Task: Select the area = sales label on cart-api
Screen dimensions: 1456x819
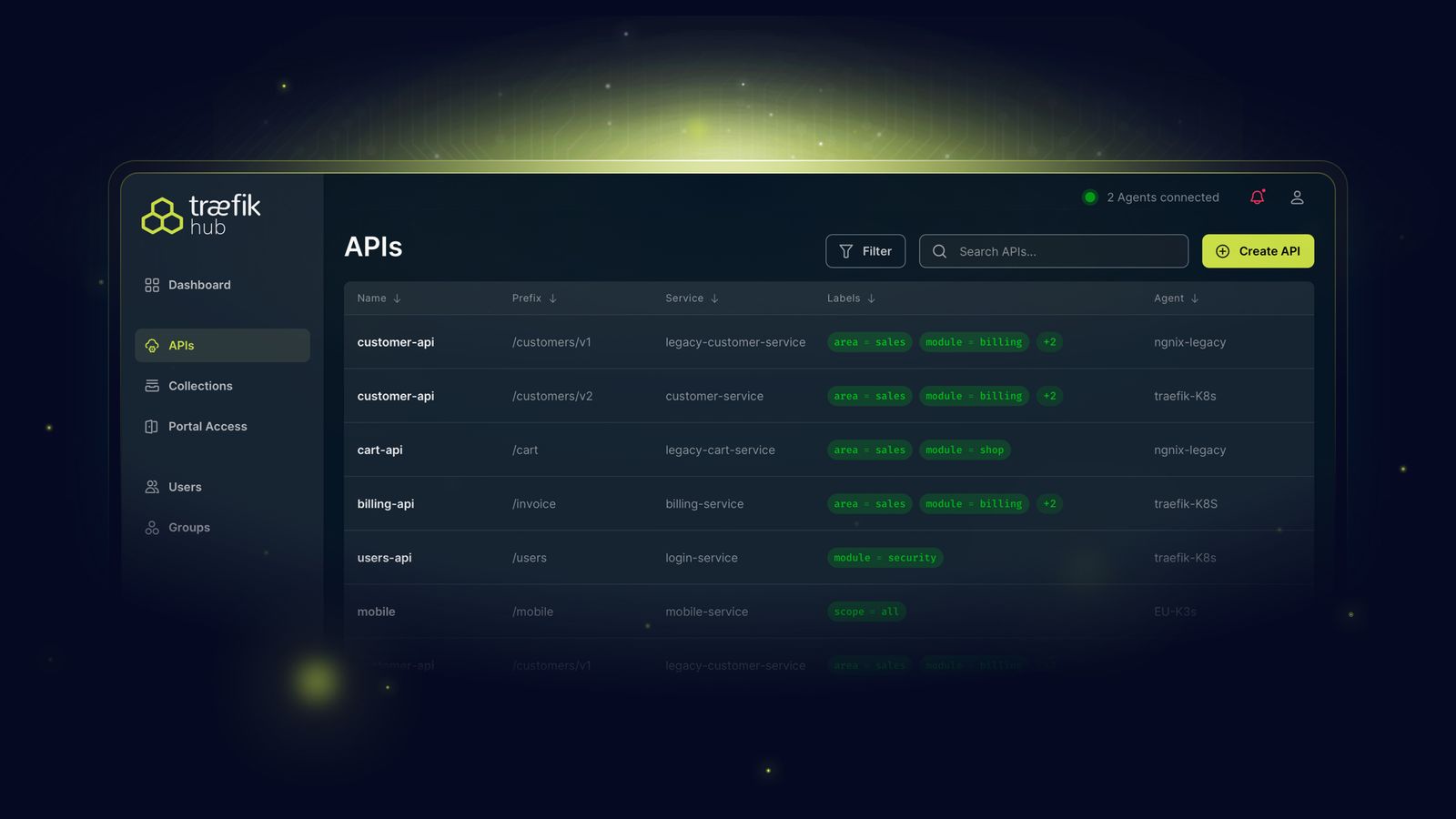Action: 869,450
